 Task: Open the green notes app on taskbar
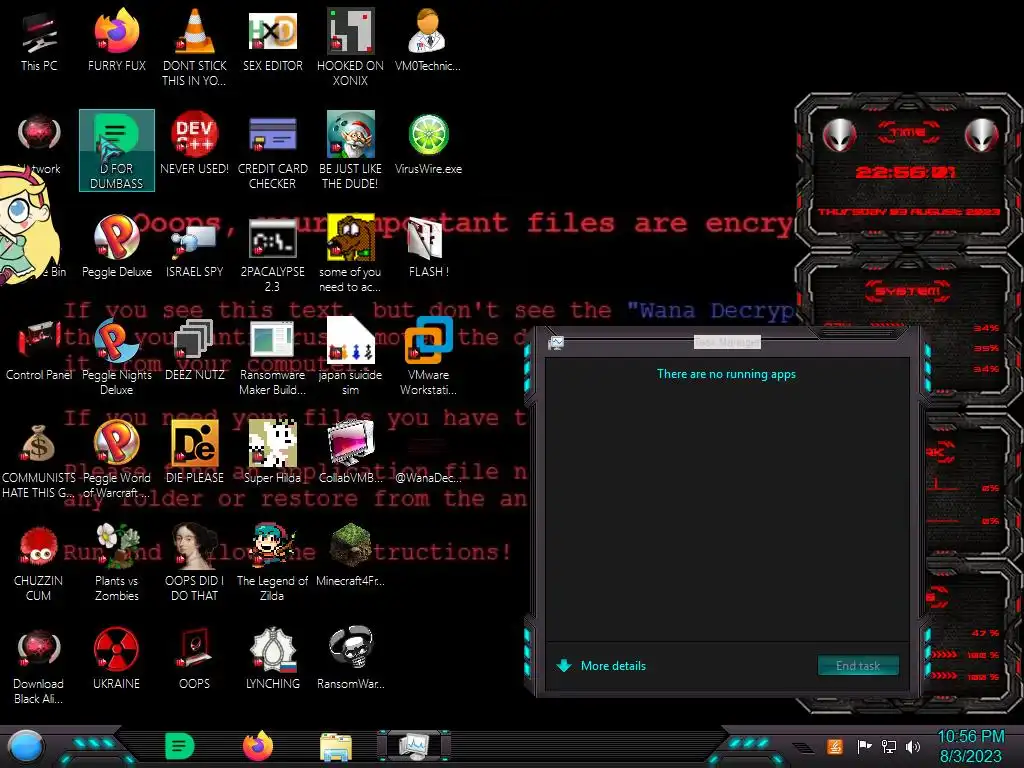180,746
